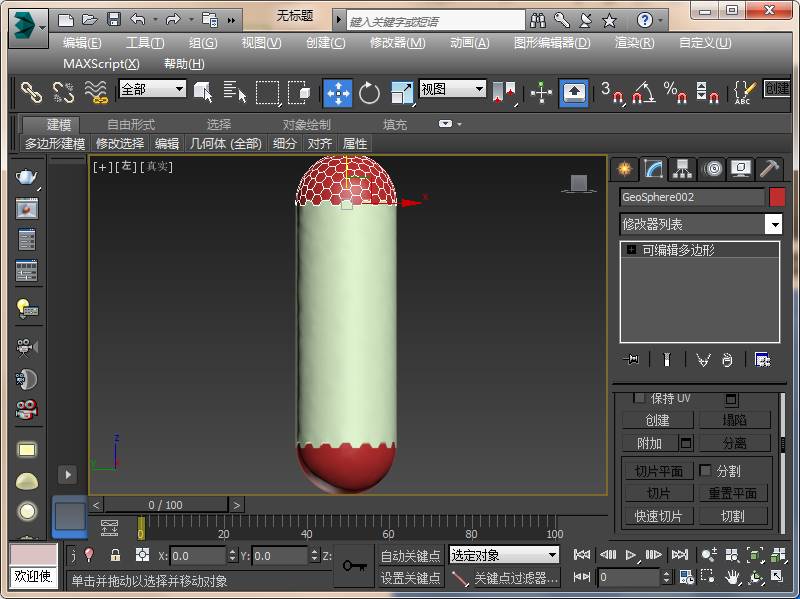Click the 设置关键点 set key button
Screen dimensions: 800x599
pyautogui.click(x=411, y=578)
